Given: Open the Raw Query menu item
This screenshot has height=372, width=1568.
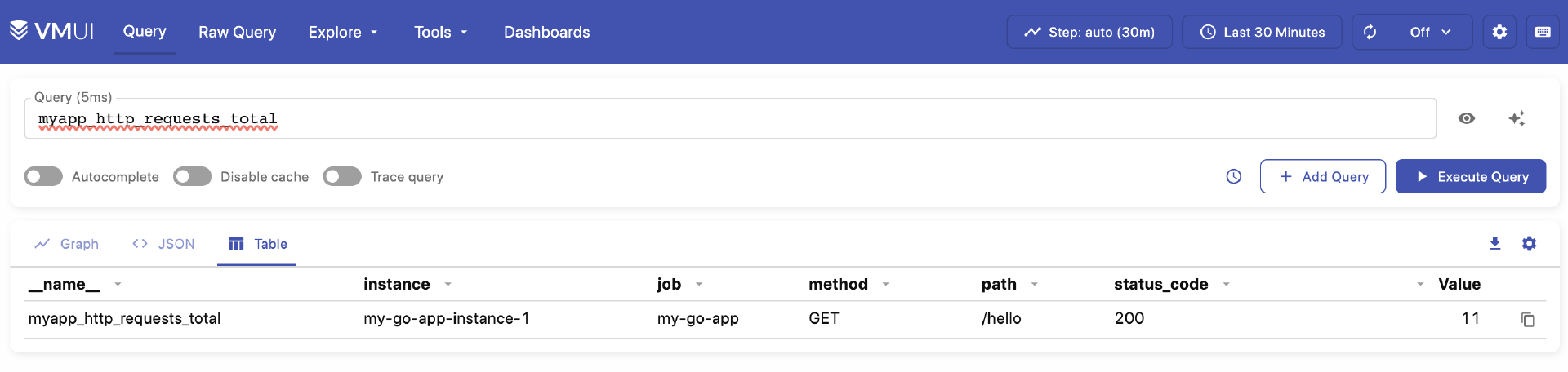Looking at the screenshot, I should tap(237, 32).
